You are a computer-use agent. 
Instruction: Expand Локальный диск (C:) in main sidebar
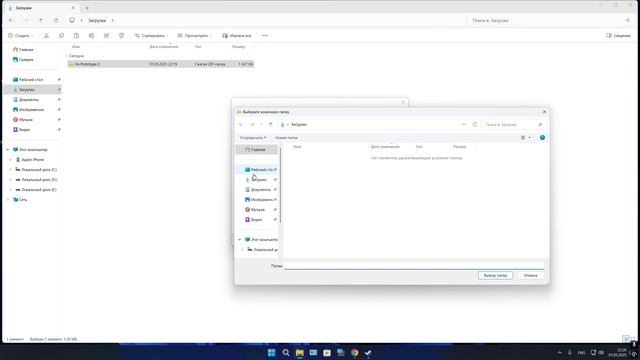11,170
